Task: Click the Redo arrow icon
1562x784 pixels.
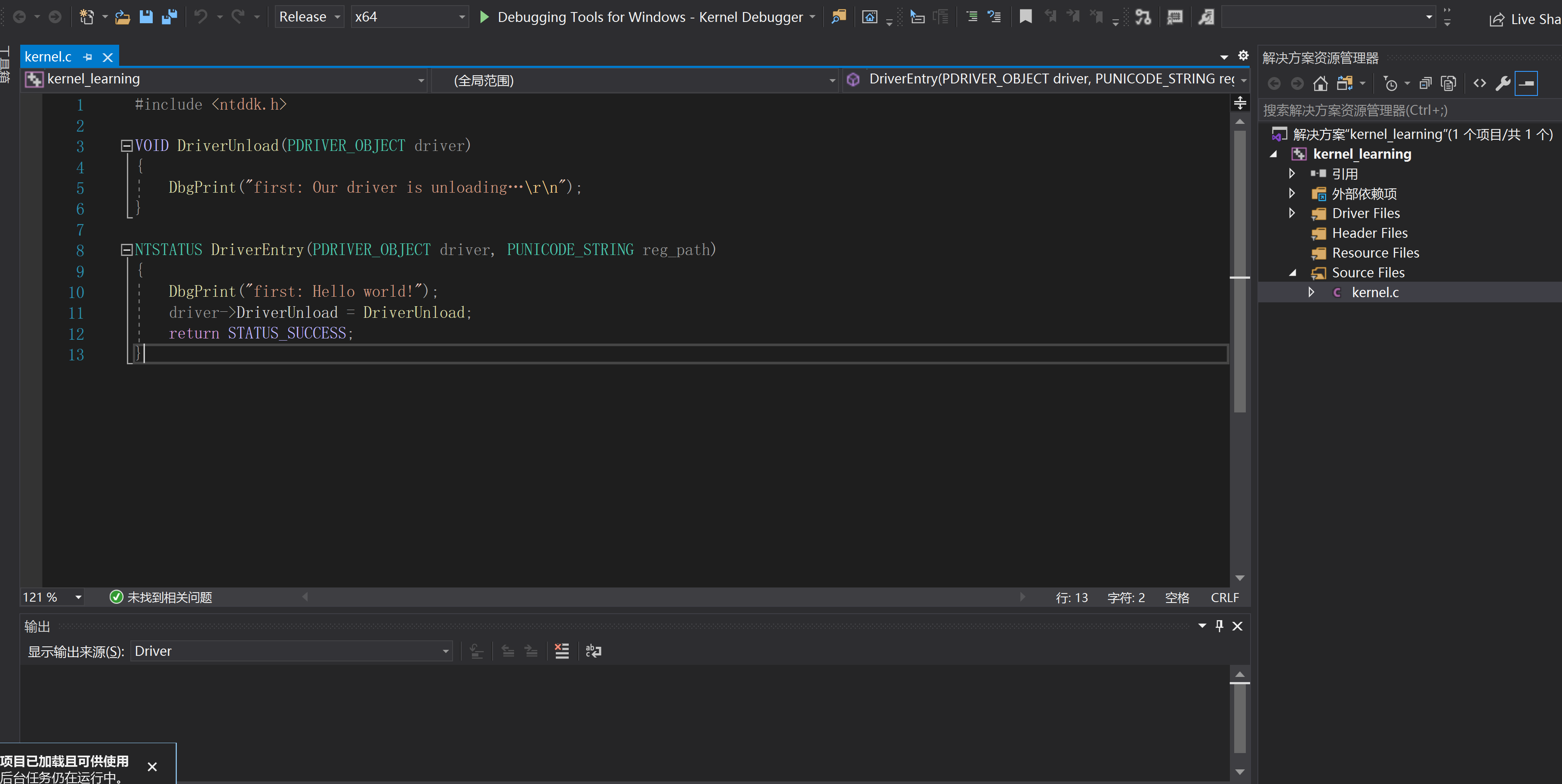Action: click(x=238, y=17)
